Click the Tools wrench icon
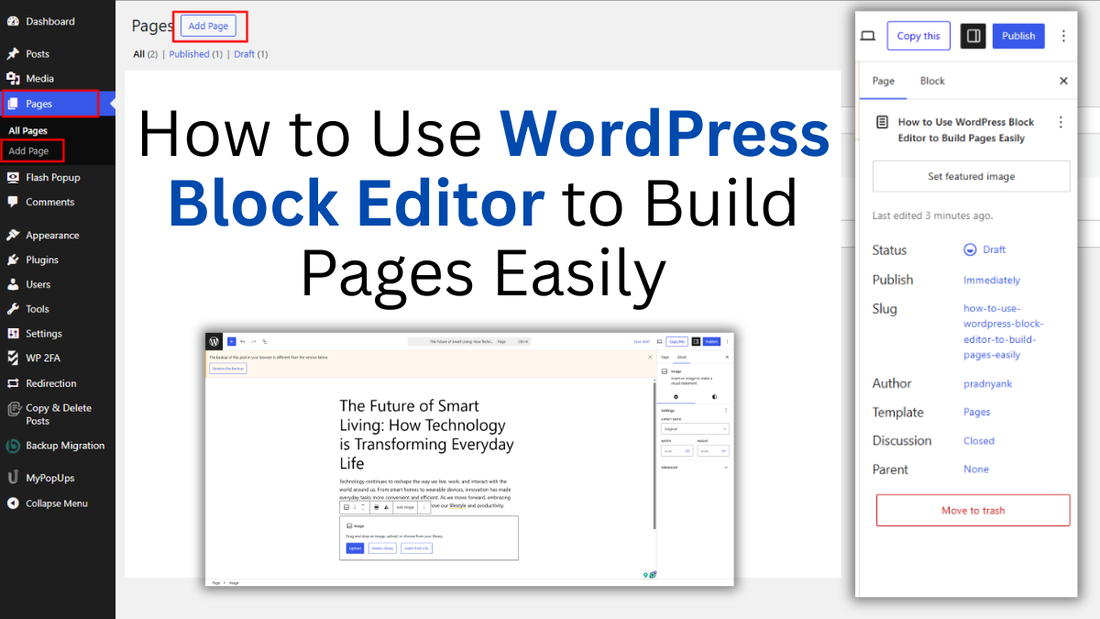1100x619 pixels. (x=14, y=308)
